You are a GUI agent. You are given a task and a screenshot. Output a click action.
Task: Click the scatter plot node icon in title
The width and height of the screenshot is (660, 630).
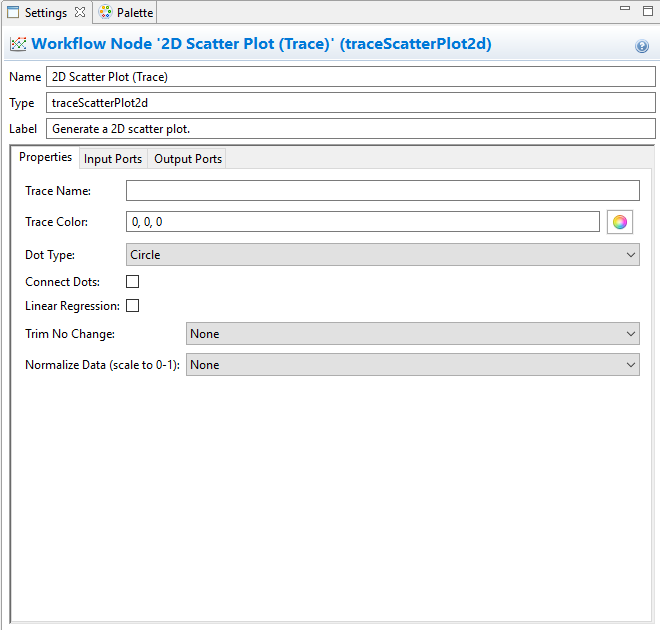click(18, 44)
